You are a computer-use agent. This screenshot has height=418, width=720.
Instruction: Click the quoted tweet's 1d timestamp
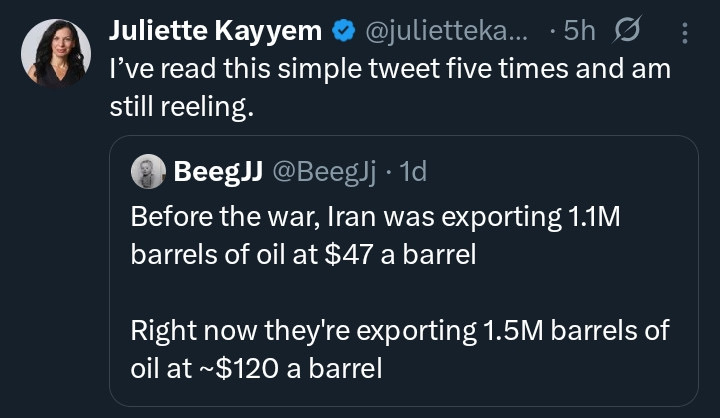412,172
